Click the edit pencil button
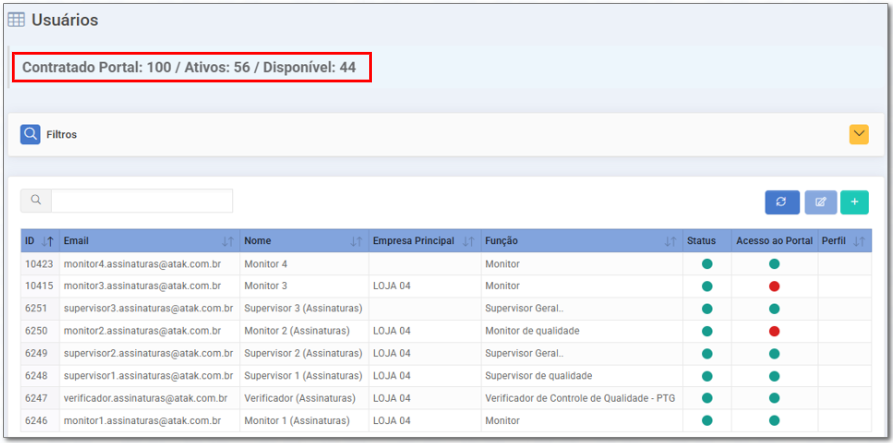 tap(820, 202)
